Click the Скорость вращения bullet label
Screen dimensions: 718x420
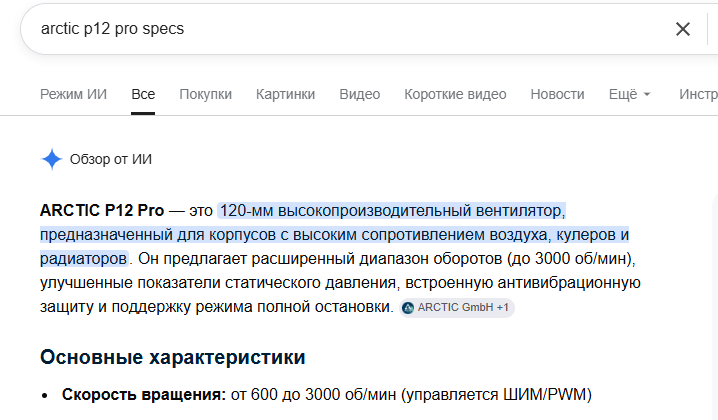144,394
